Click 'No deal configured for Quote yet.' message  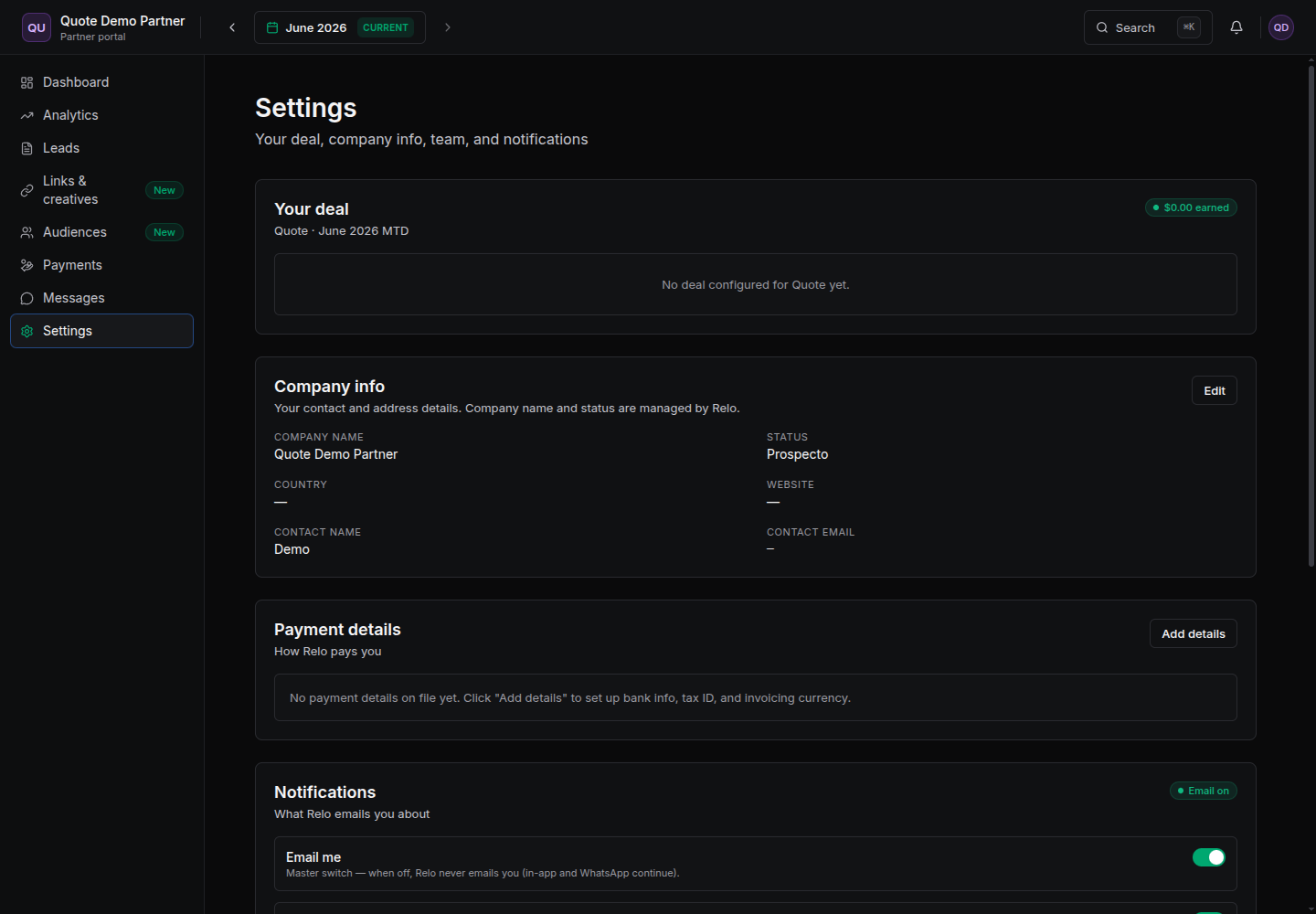(x=756, y=284)
